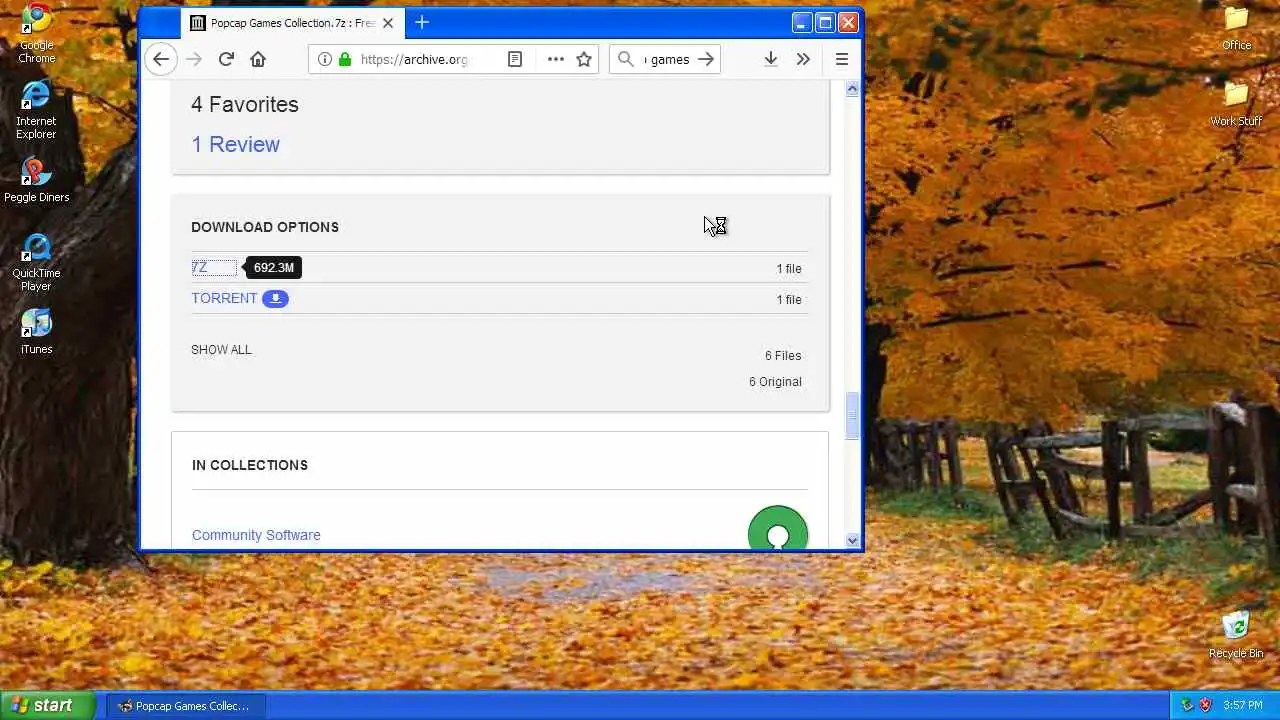Open page actions three-dots menu
The width and height of the screenshot is (1280, 720).
556,59
